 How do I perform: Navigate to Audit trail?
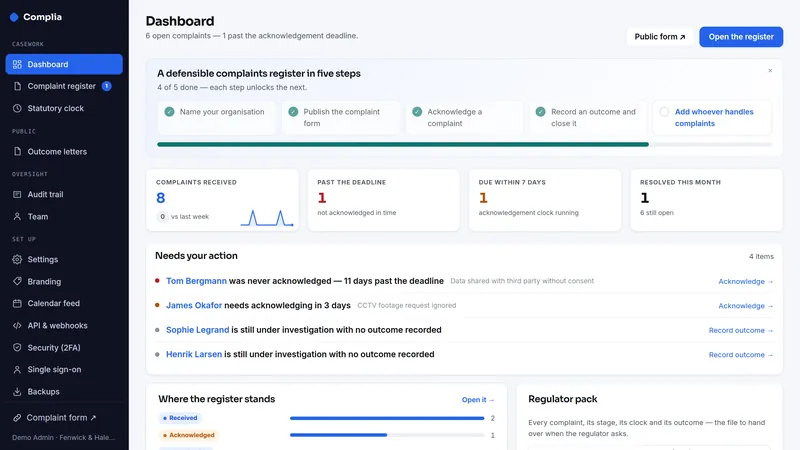(64, 194)
